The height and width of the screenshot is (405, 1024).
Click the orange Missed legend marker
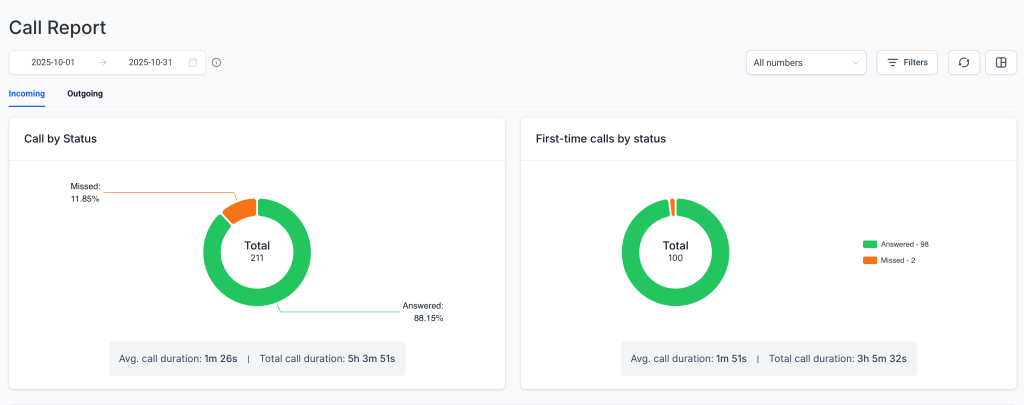(x=869, y=260)
